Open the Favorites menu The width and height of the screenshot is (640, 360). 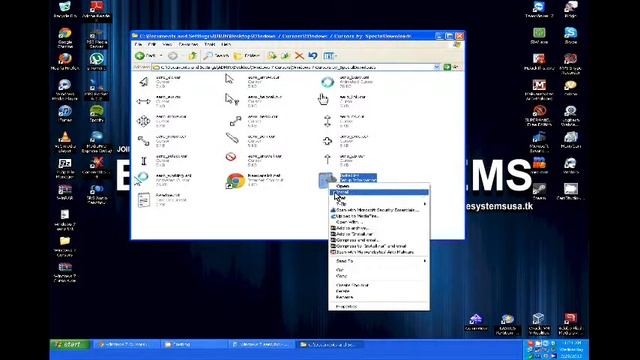click(x=188, y=44)
